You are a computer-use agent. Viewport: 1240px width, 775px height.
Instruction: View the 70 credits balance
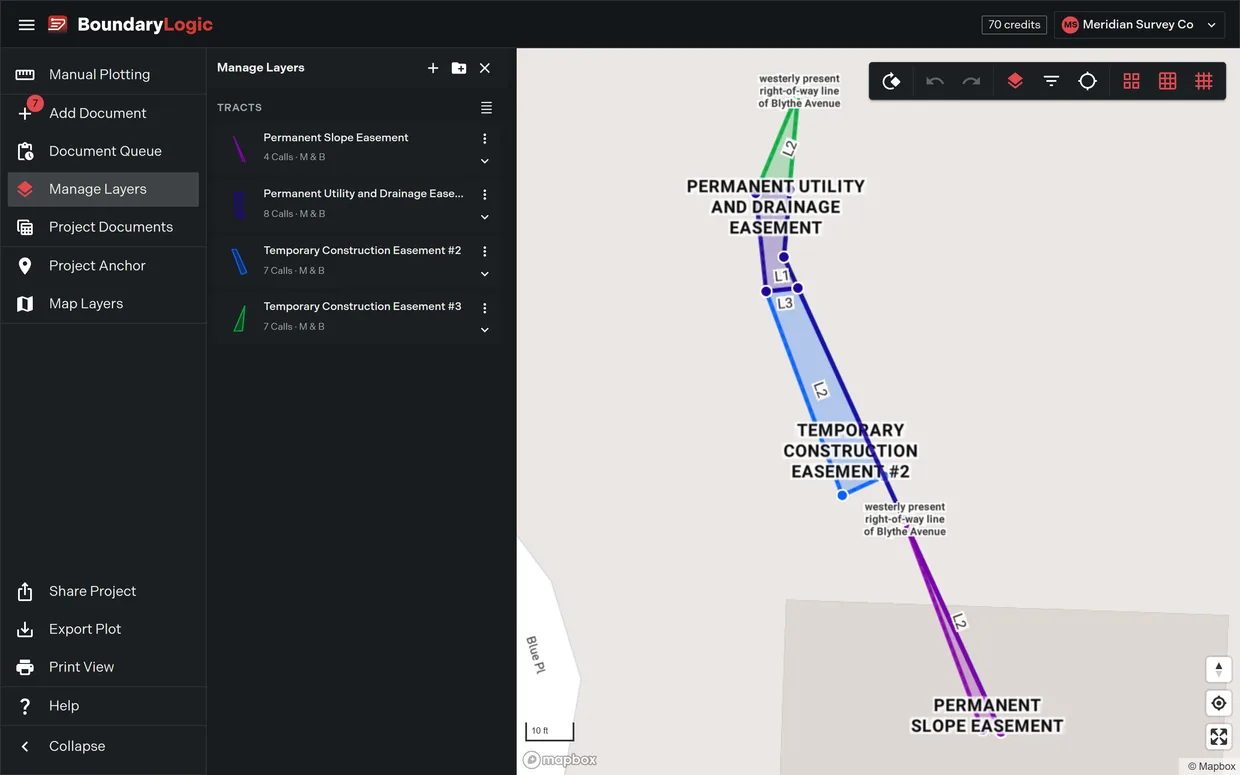click(x=1014, y=25)
